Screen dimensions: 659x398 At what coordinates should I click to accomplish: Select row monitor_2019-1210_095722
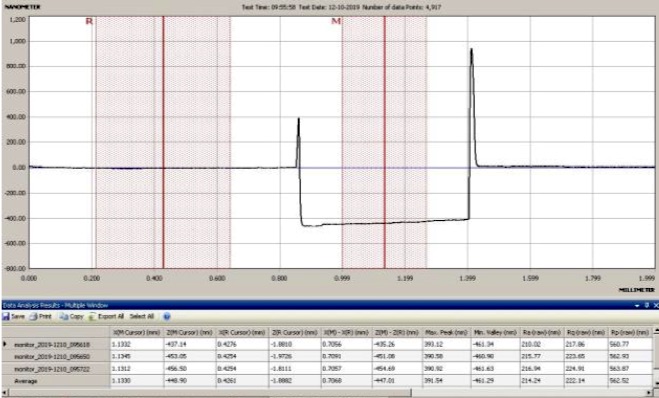tap(55, 369)
